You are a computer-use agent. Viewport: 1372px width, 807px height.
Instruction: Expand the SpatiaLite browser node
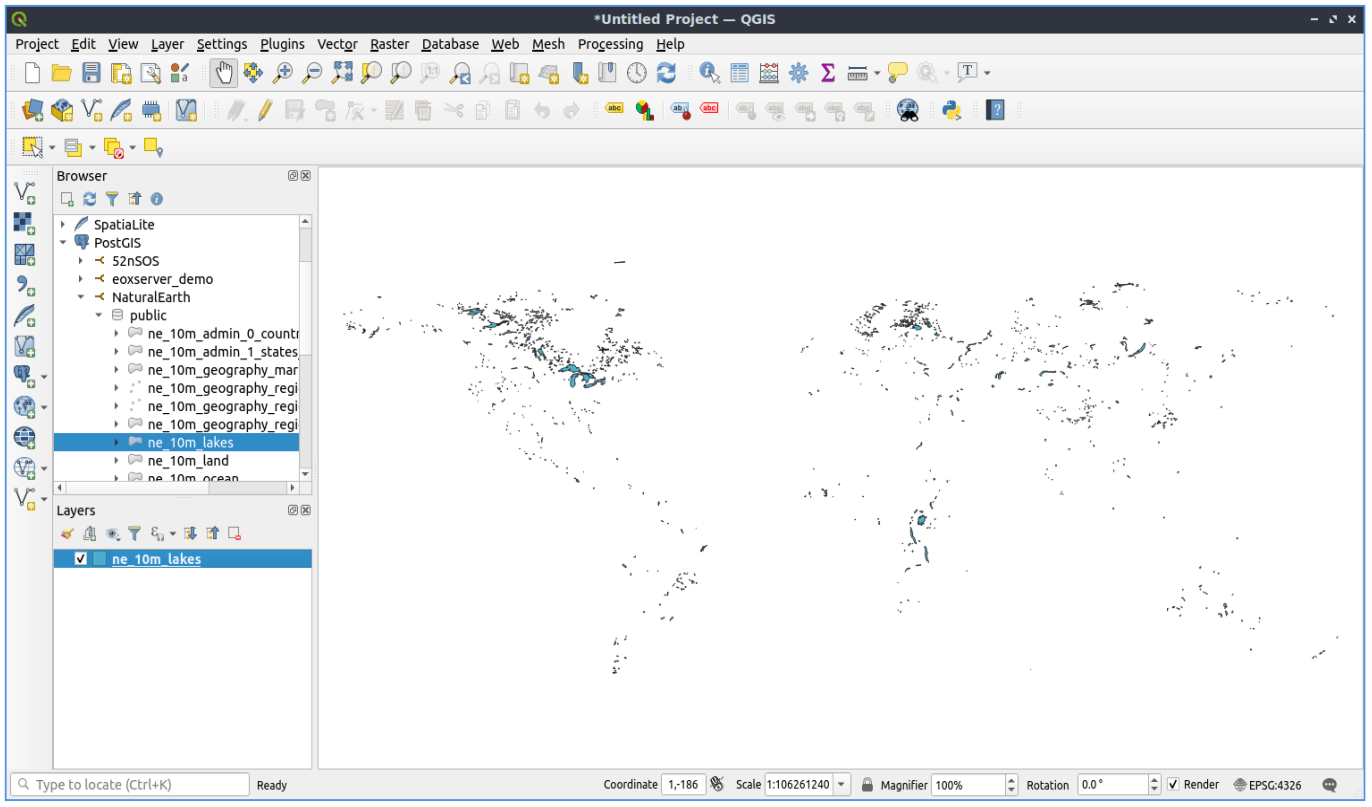[63, 225]
